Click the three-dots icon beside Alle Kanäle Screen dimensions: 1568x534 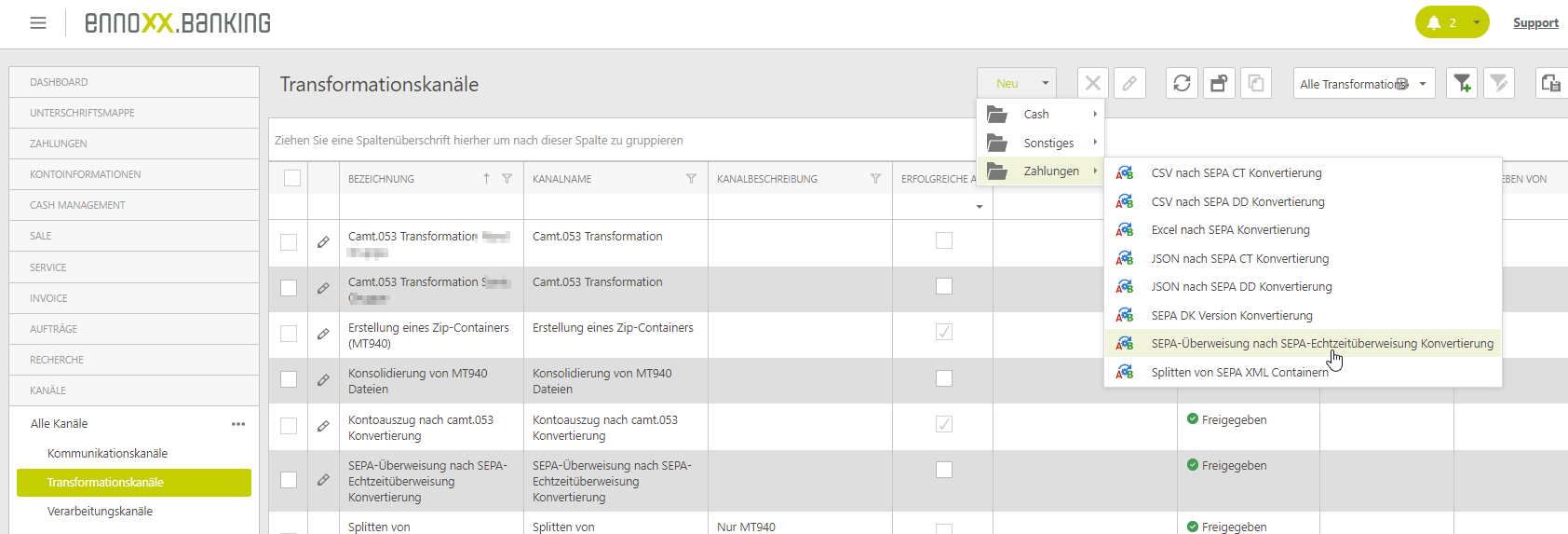(x=238, y=424)
